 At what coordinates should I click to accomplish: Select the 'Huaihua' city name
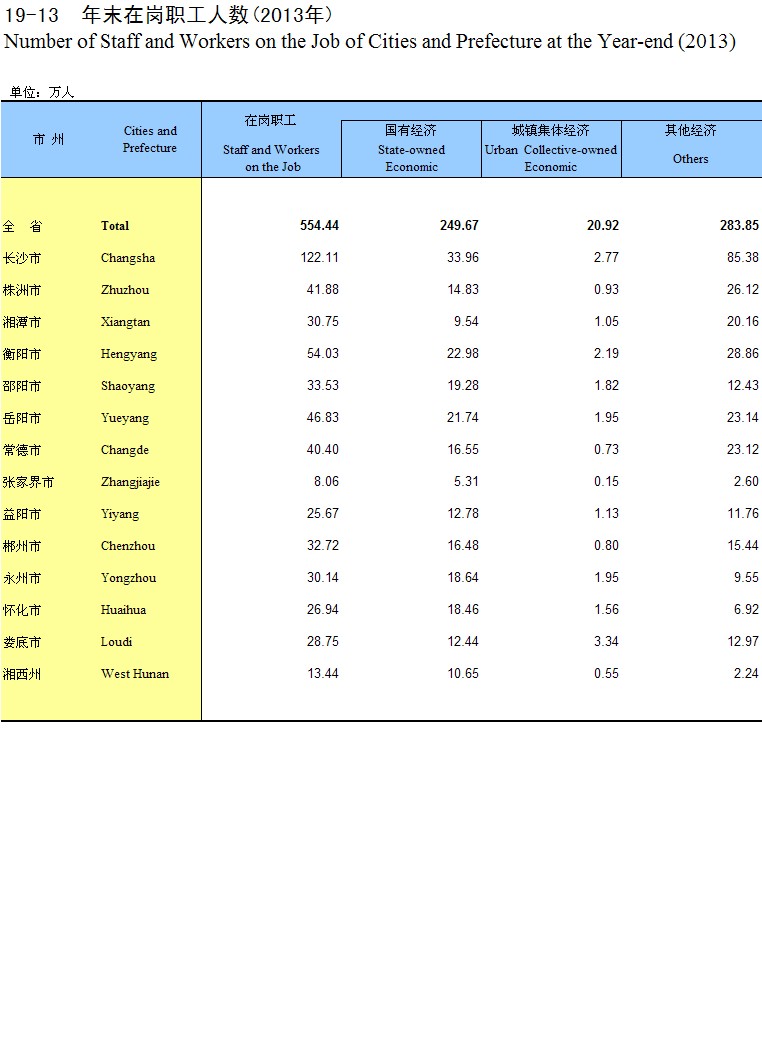pyautogui.click(x=123, y=609)
